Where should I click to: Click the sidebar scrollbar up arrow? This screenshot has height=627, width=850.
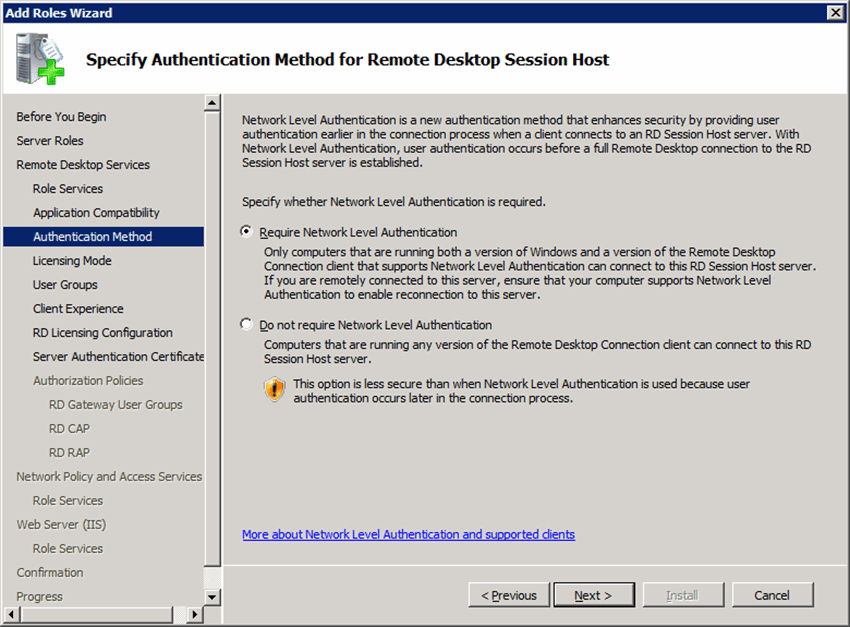pos(211,100)
